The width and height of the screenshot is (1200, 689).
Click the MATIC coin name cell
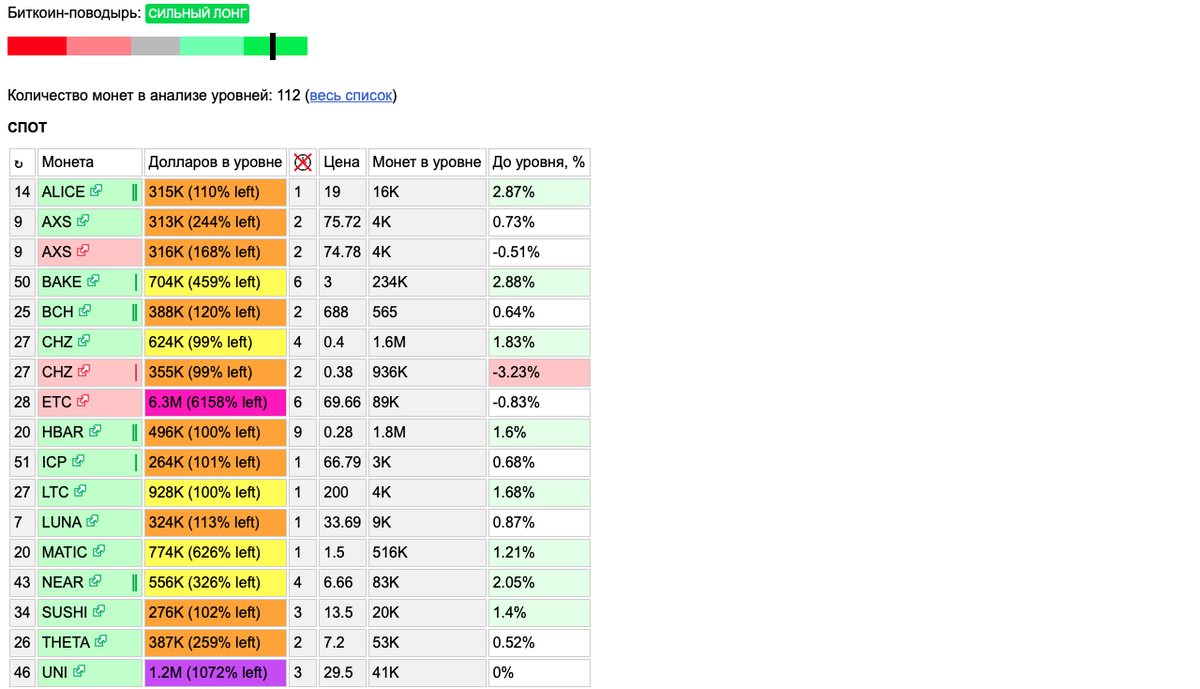(90, 552)
